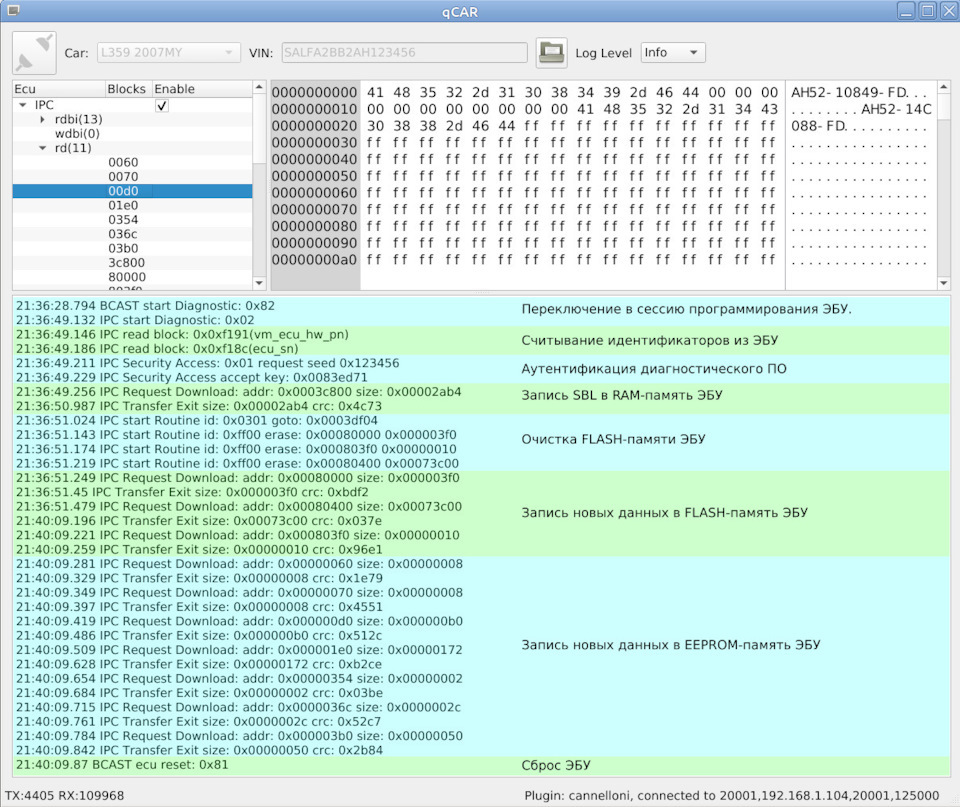Toggle the IPC Enable checkbox
The width and height of the screenshot is (960, 807).
(162, 105)
